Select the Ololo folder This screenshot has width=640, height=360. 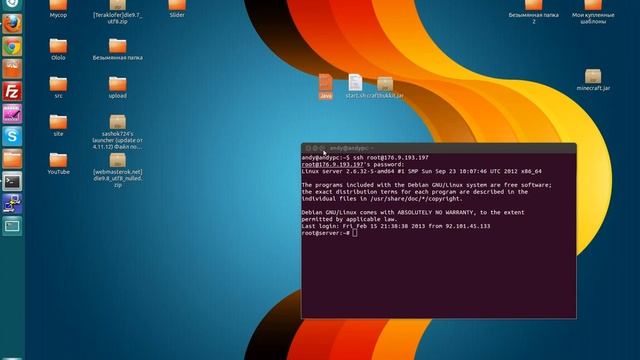tap(58, 49)
